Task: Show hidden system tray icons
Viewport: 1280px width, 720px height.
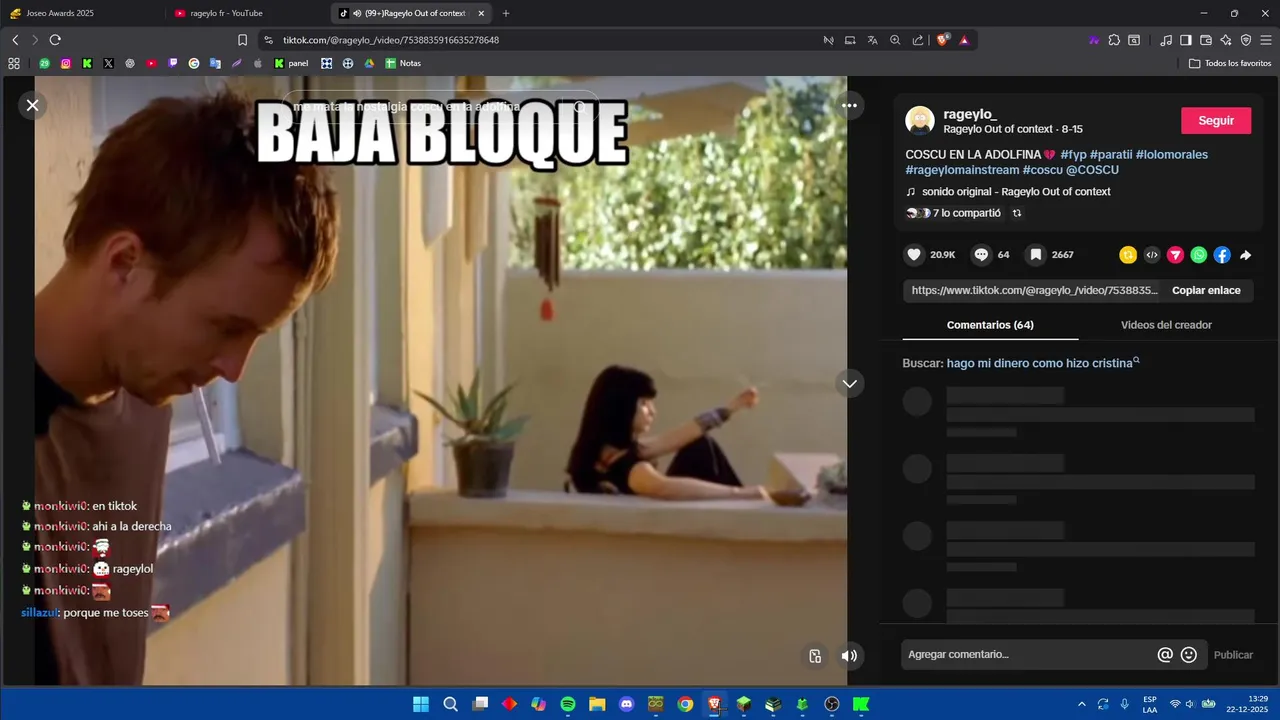Action: pyautogui.click(x=1081, y=704)
